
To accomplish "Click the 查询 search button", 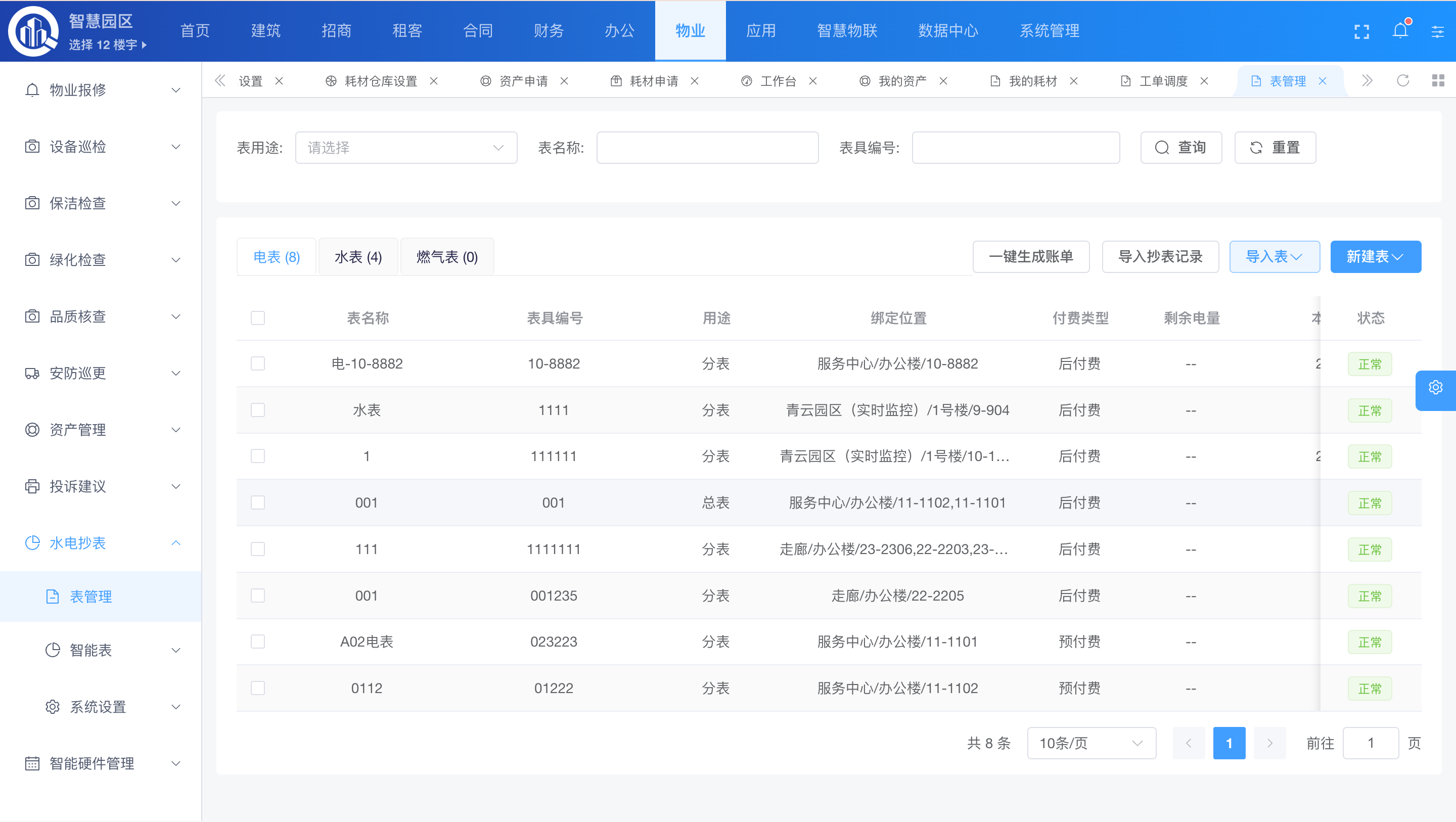I will 1181,148.
